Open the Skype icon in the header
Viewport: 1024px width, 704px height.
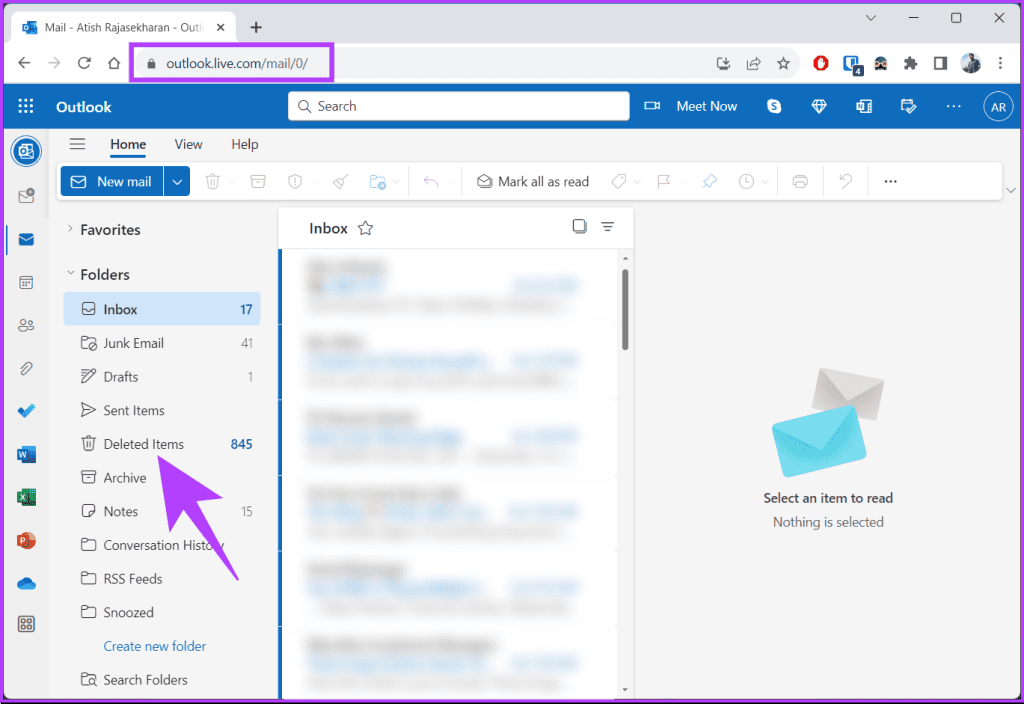click(773, 106)
